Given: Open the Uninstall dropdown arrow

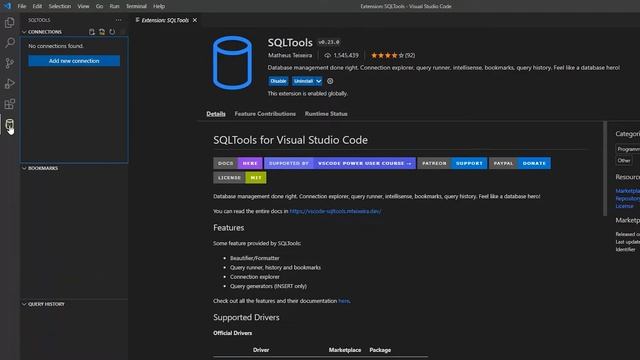Looking at the screenshot, I should coord(318,81).
